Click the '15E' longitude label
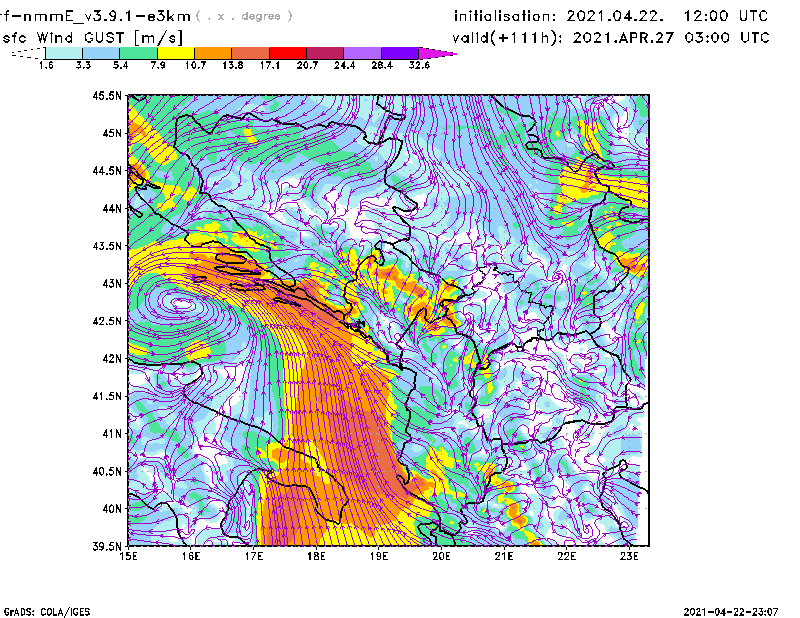Screen dimensions: 800x618 [x=128, y=556]
